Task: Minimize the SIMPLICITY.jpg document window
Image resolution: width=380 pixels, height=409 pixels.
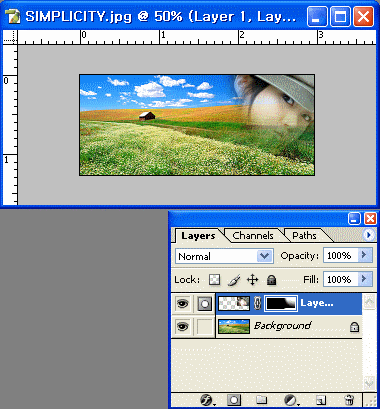Action: (317, 17)
